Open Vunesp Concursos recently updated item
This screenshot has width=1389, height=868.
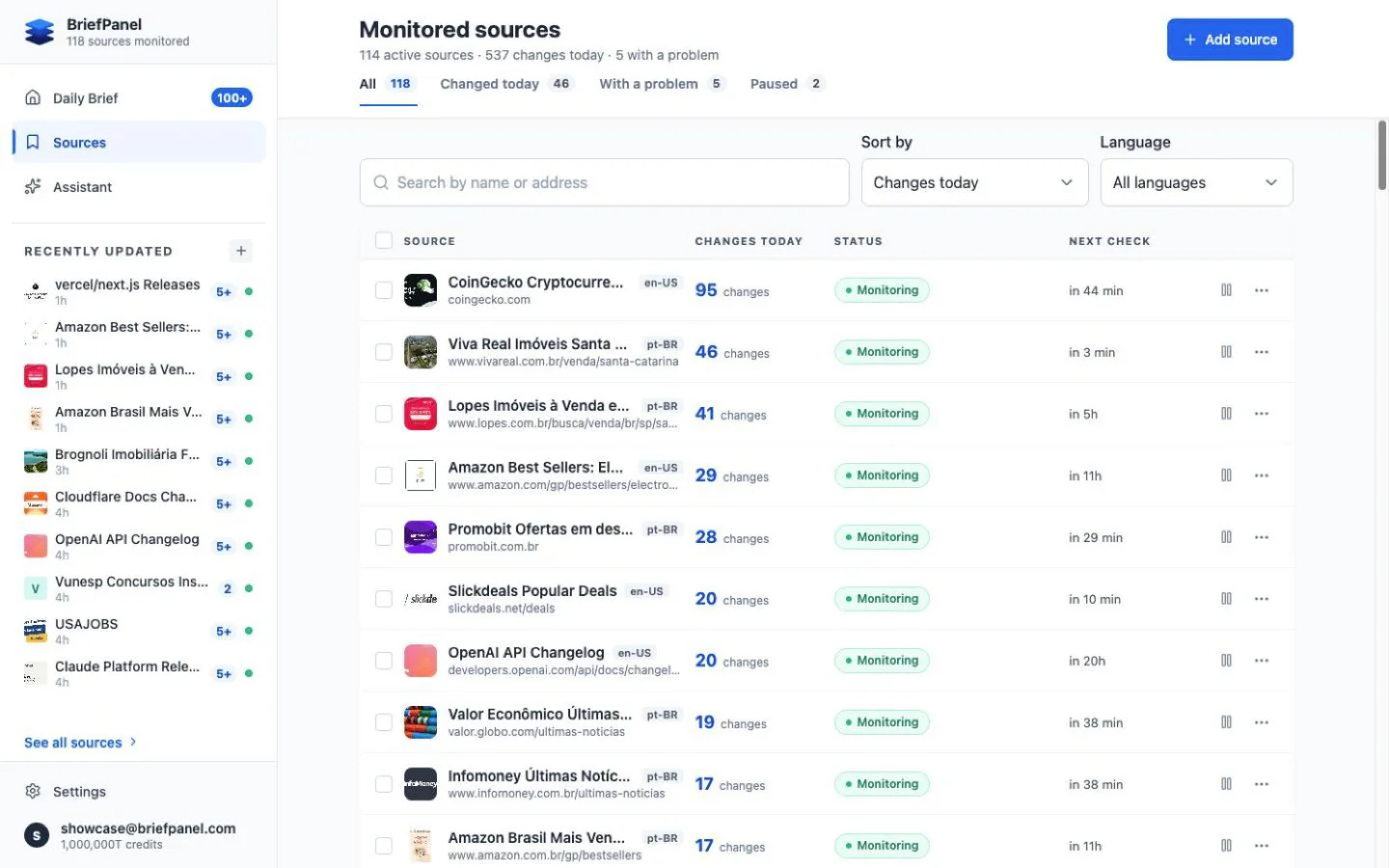coord(139,588)
